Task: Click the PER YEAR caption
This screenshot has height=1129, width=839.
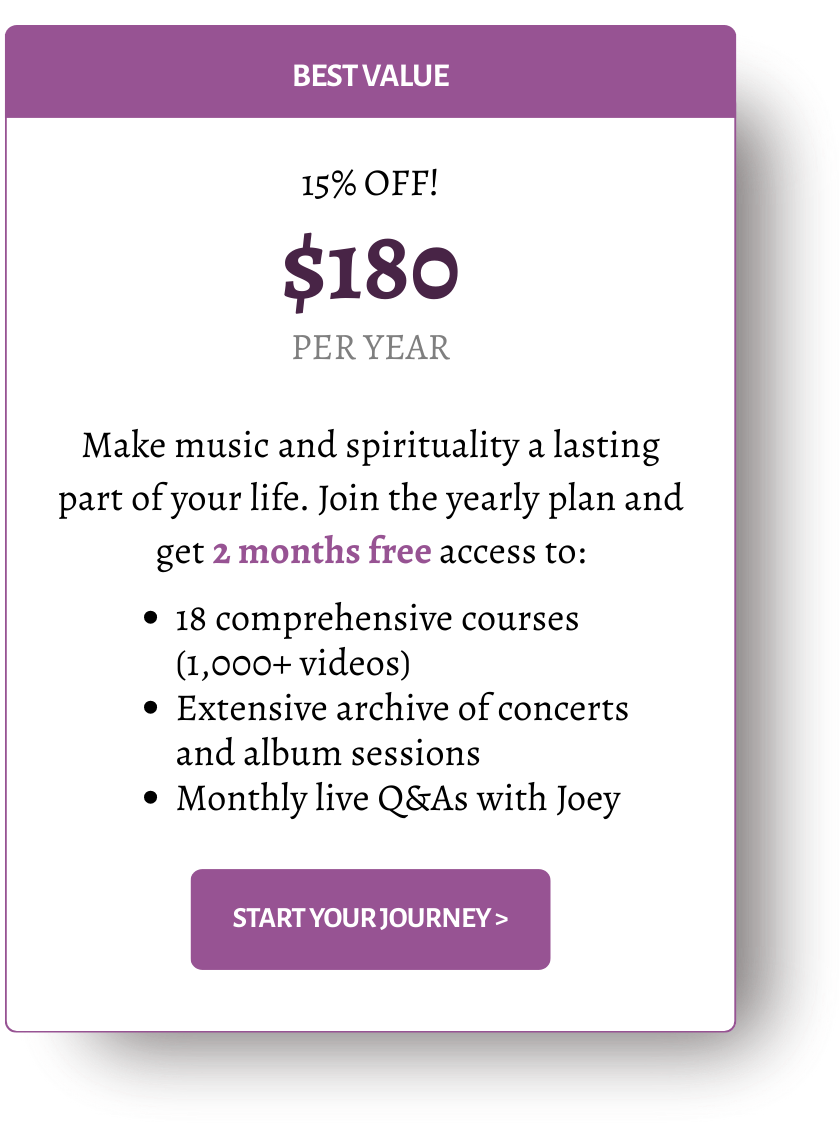Action: coord(371,348)
